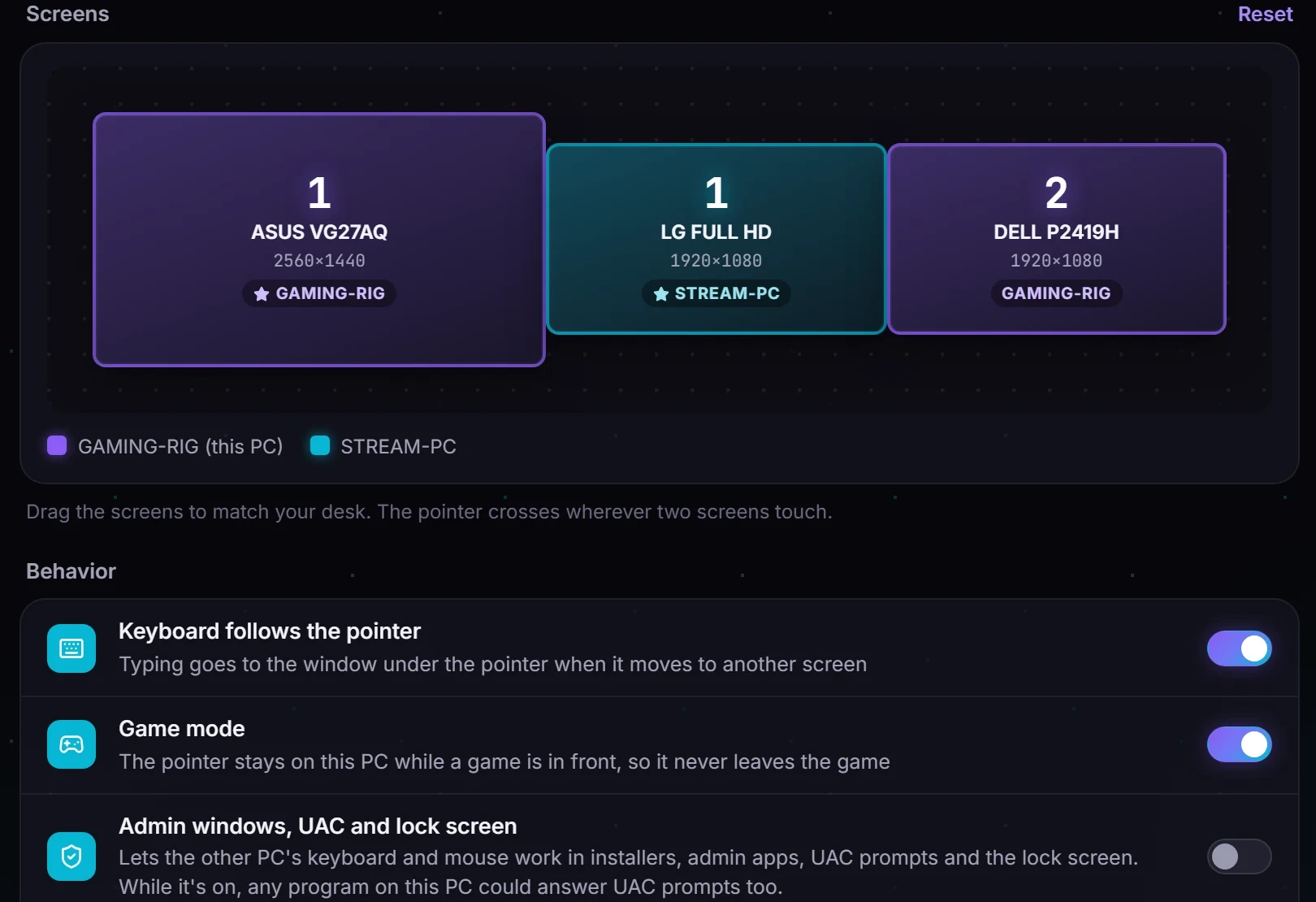Select the ASUS VG27AQ screen tile
This screenshot has width=1316, height=902.
319,240
